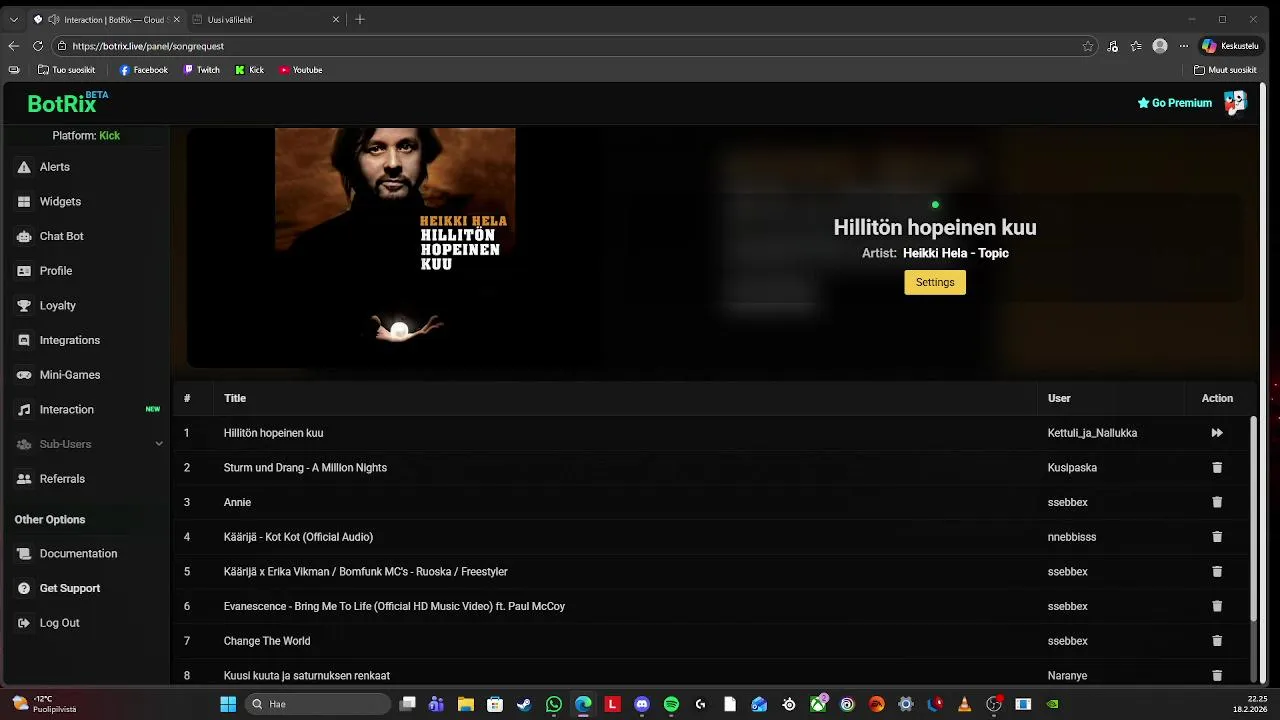Open the Muut suosikit folder
Image resolution: width=1280 pixels, height=720 pixels.
click(x=1225, y=70)
